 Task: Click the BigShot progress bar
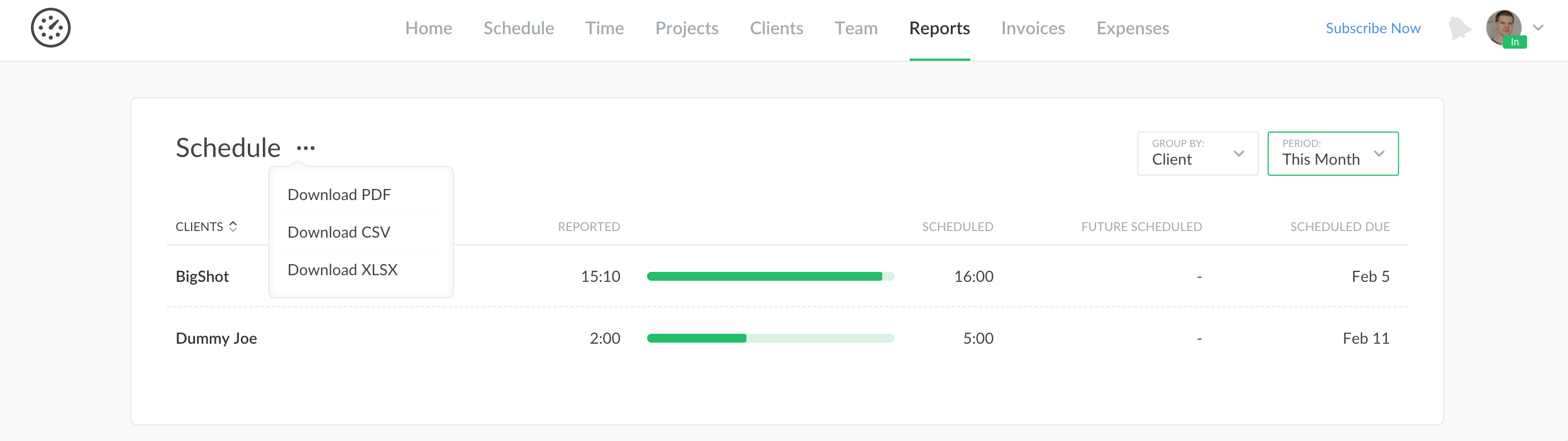click(770, 276)
